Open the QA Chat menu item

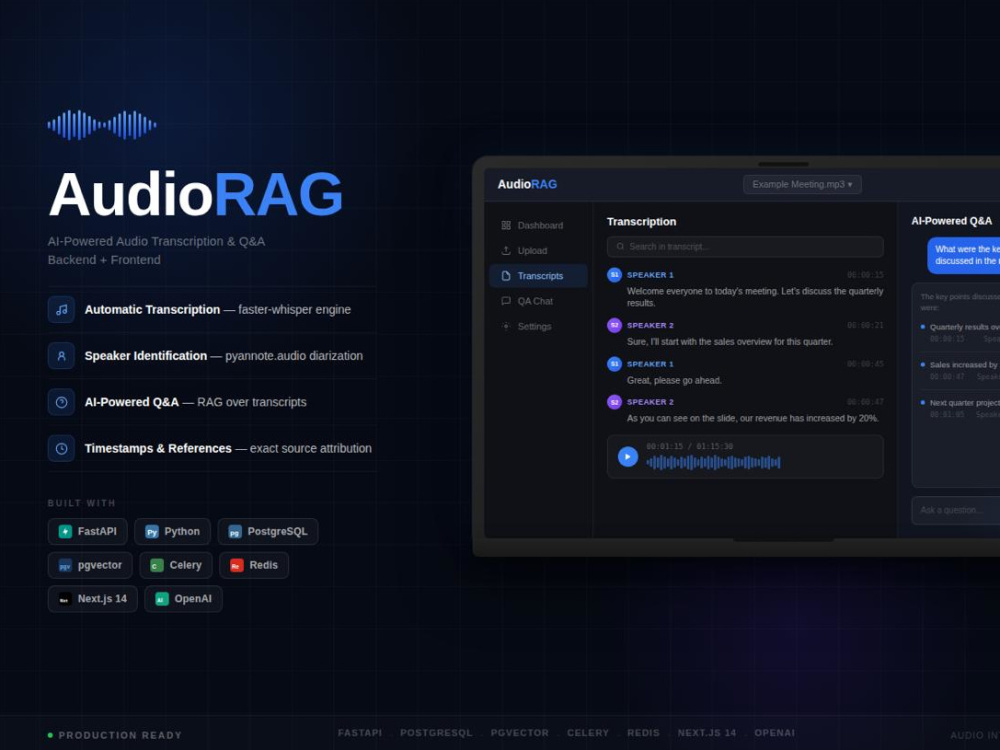click(538, 301)
